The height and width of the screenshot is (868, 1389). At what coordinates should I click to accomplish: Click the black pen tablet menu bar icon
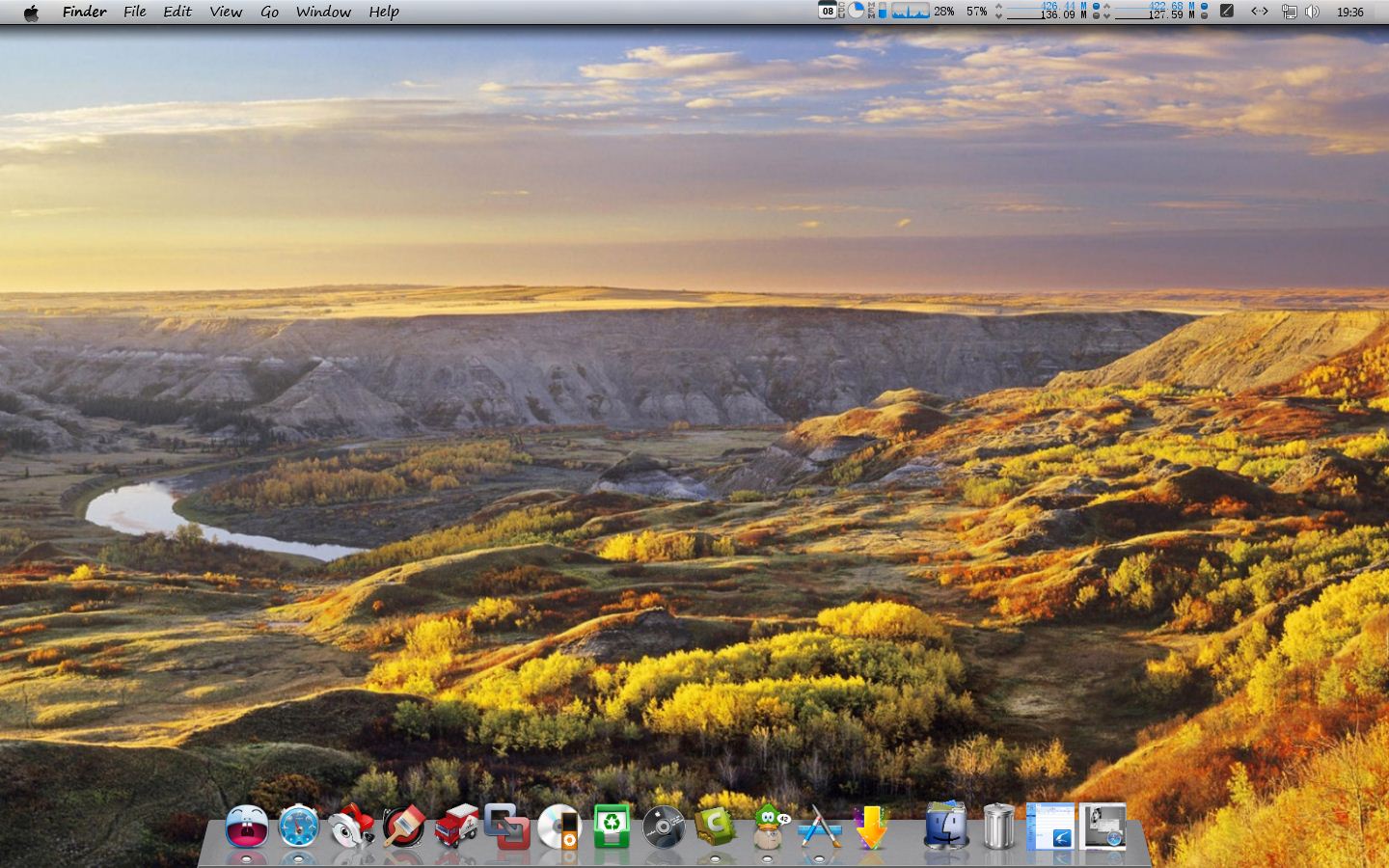click(1227, 12)
